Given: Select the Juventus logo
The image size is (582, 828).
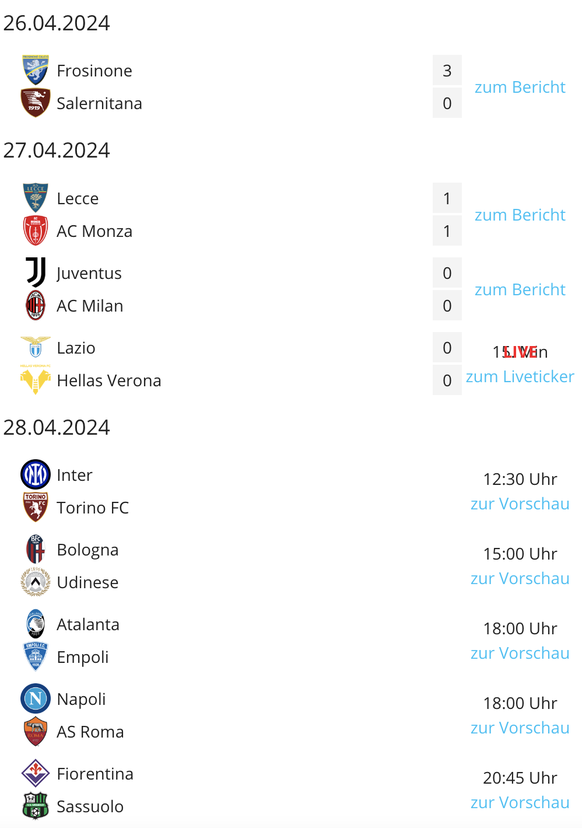Looking at the screenshot, I should [x=35, y=272].
